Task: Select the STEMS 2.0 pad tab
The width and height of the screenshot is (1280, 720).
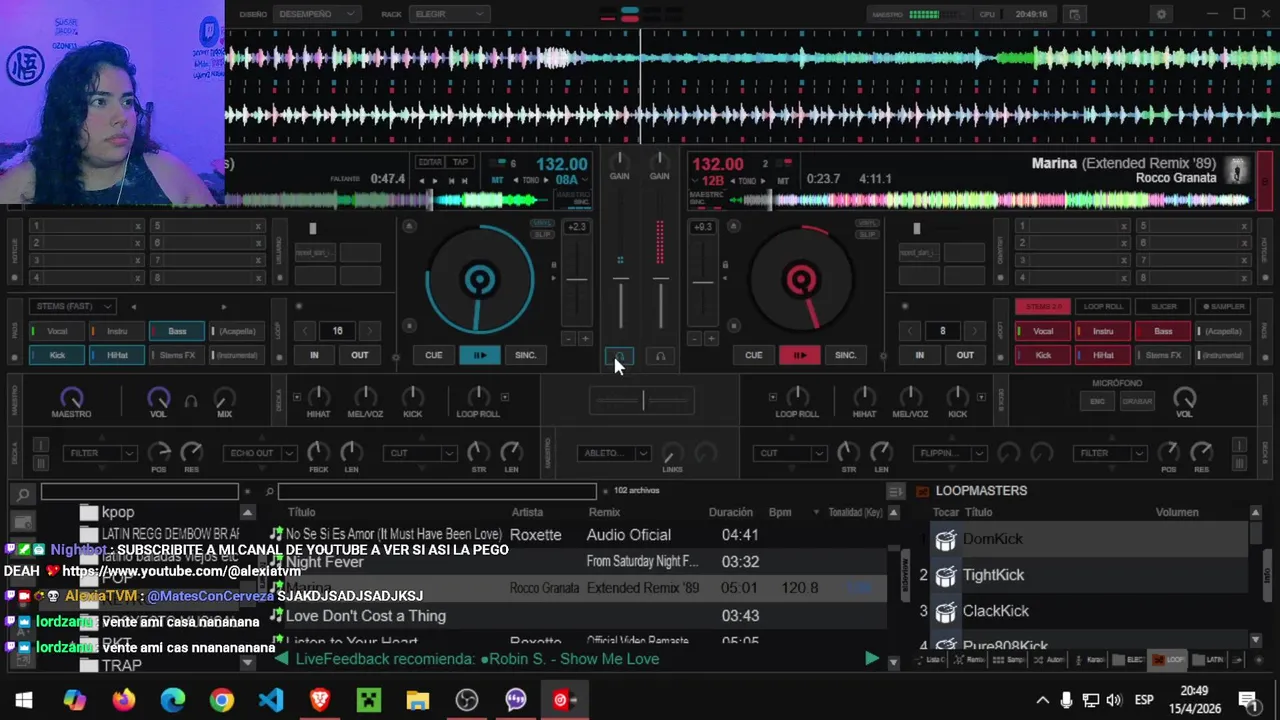Action: (1043, 306)
